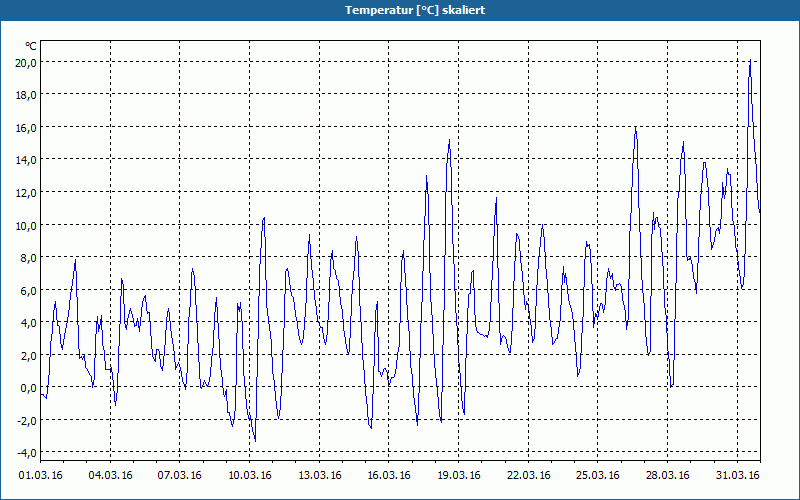Click the 25.03.16 date label
The height and width of the screenshot is (500, 800).
(597, 476)
